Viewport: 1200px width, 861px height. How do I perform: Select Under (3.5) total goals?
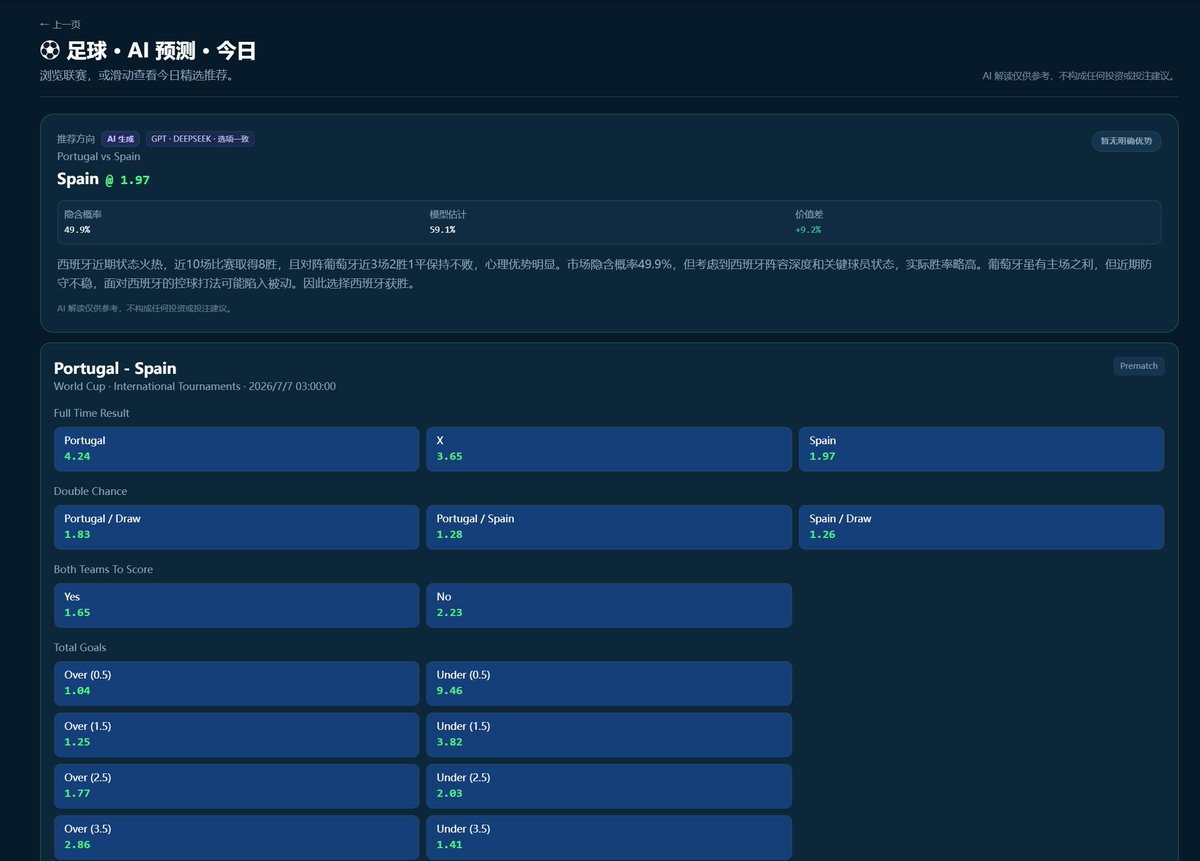pos(609,837)
